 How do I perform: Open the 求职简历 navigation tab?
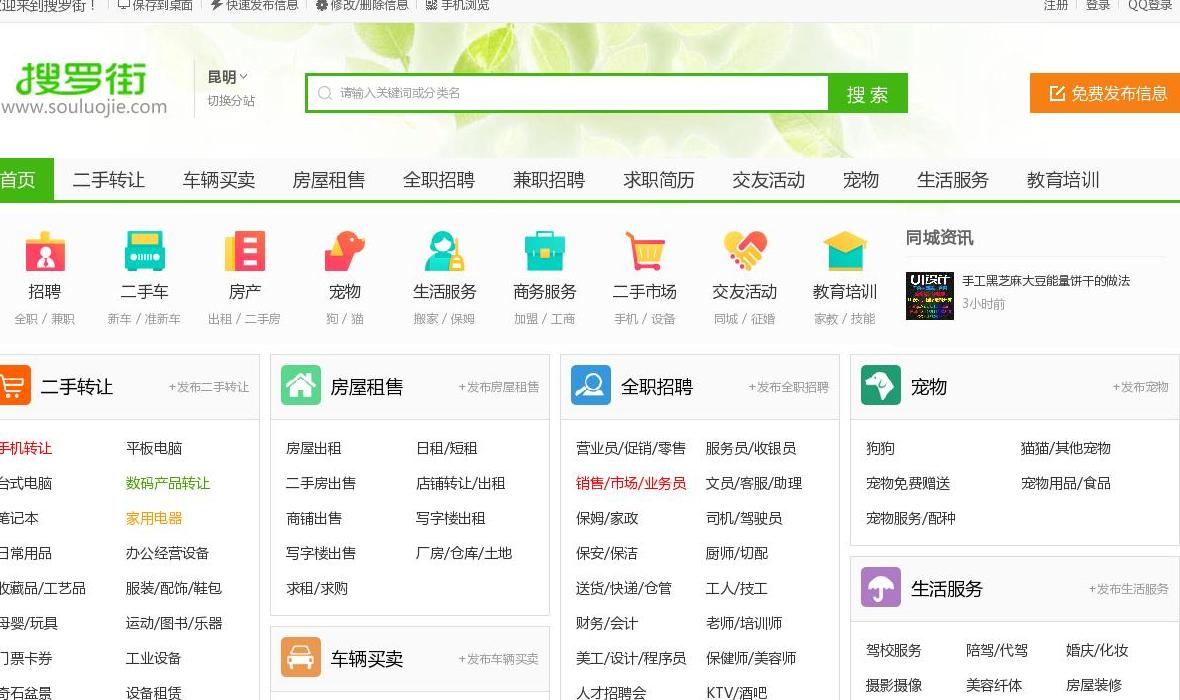click(x=658, y=180)
